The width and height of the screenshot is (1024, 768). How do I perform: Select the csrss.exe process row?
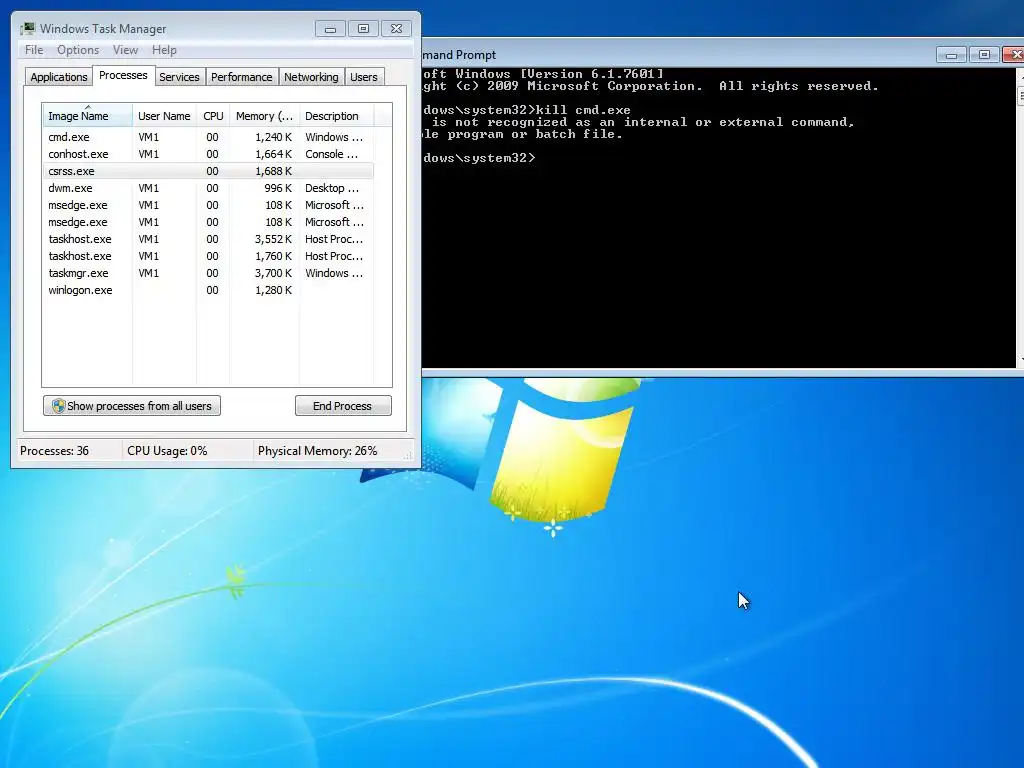tap(208, 171)
